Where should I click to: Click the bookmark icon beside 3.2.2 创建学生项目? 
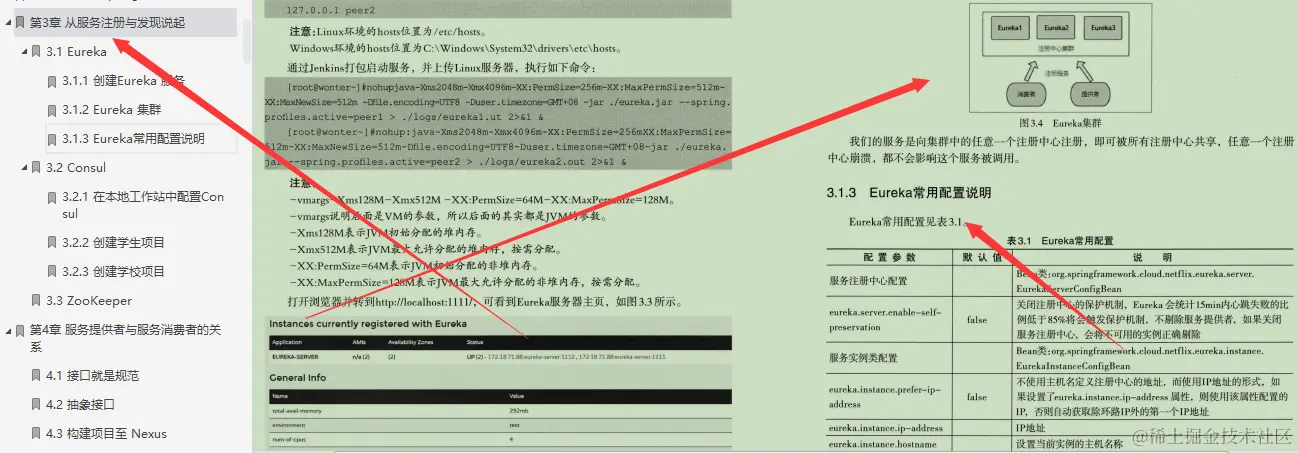pyautogui.click(x=52, y=243)
